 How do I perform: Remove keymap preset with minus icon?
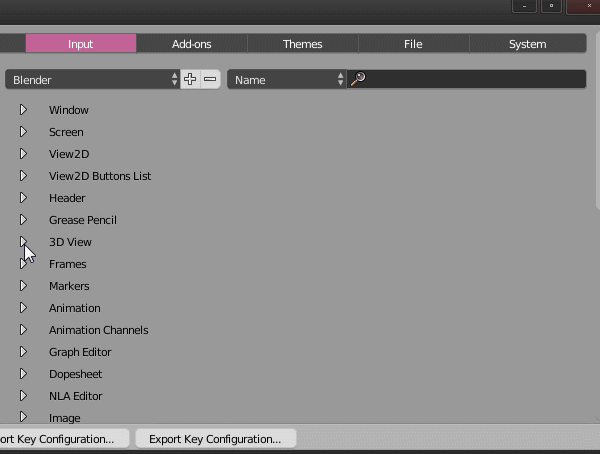click(210, 79)
